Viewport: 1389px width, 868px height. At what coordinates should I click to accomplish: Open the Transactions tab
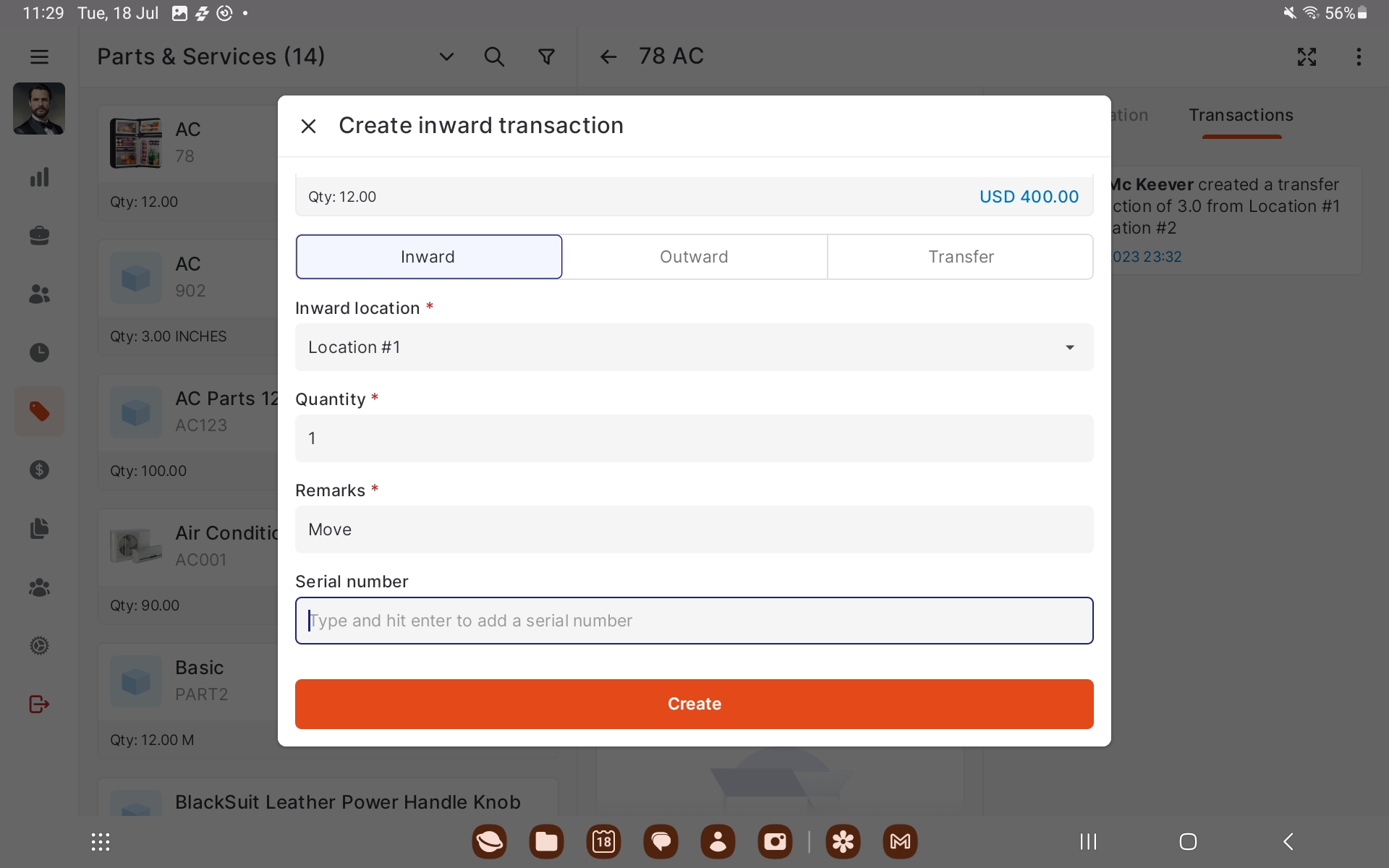click(x=1240, y=116)
